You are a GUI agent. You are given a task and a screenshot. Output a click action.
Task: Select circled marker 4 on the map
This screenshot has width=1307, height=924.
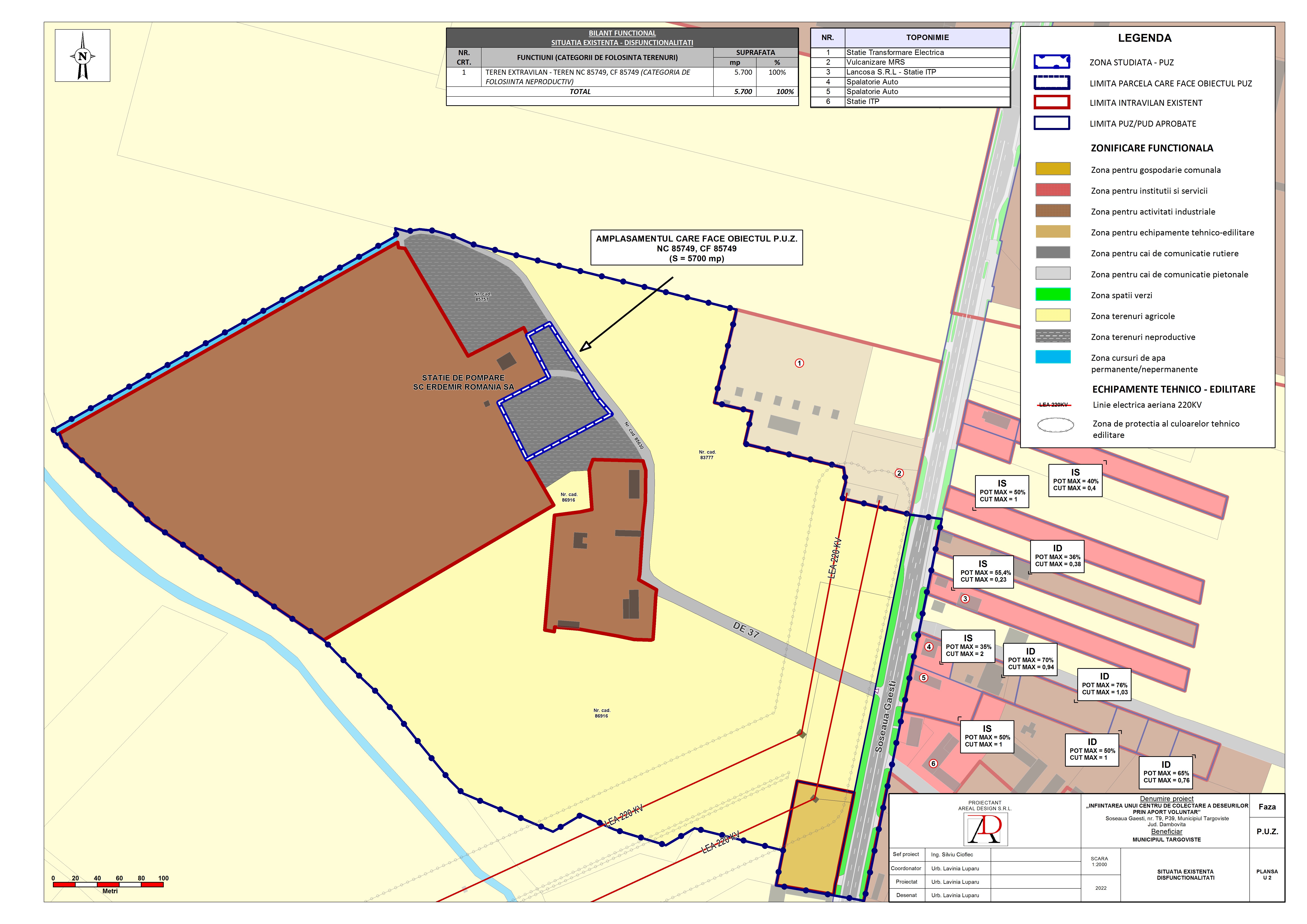929,647
